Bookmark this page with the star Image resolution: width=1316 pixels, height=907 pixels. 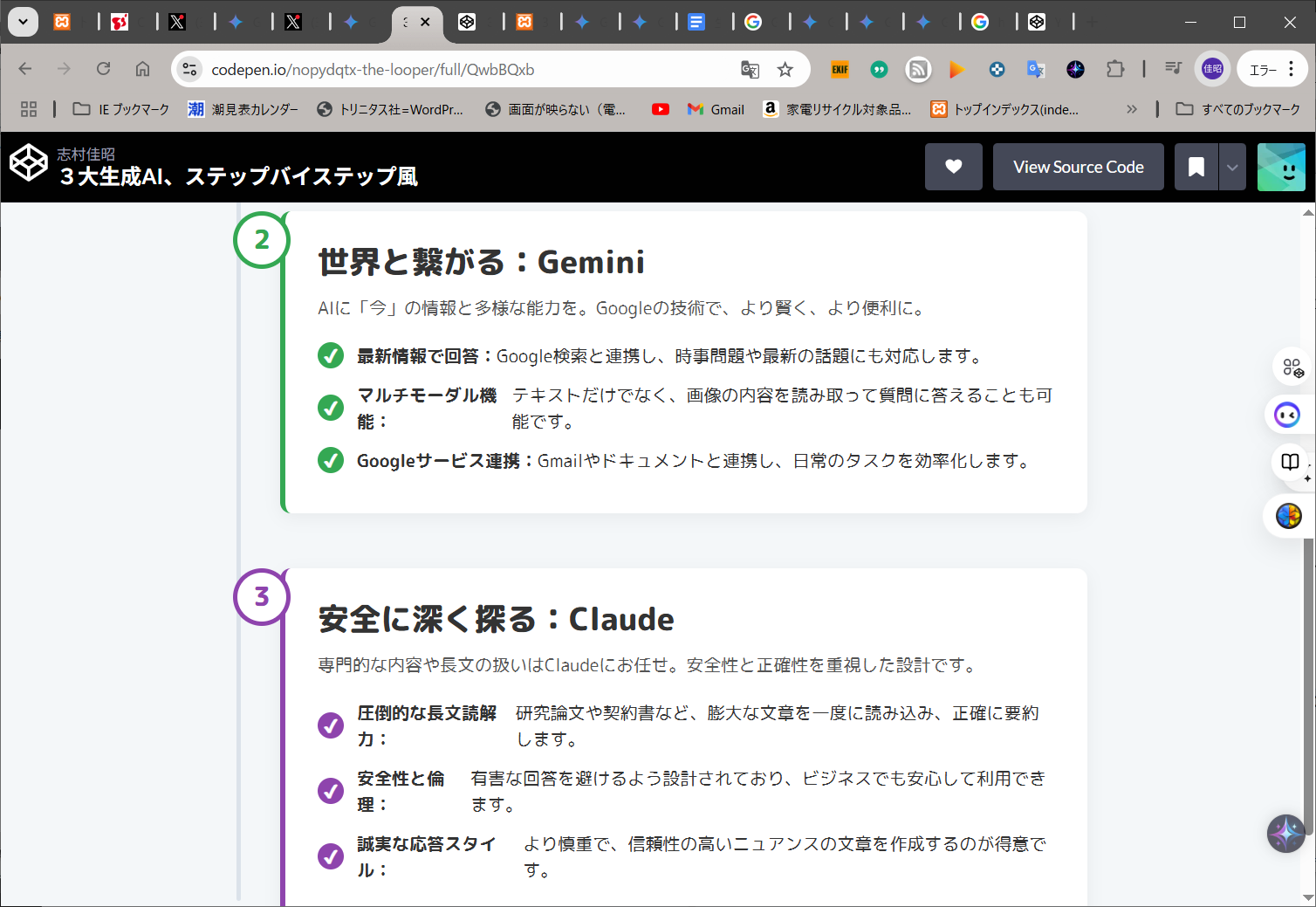(x=785, y=70)
